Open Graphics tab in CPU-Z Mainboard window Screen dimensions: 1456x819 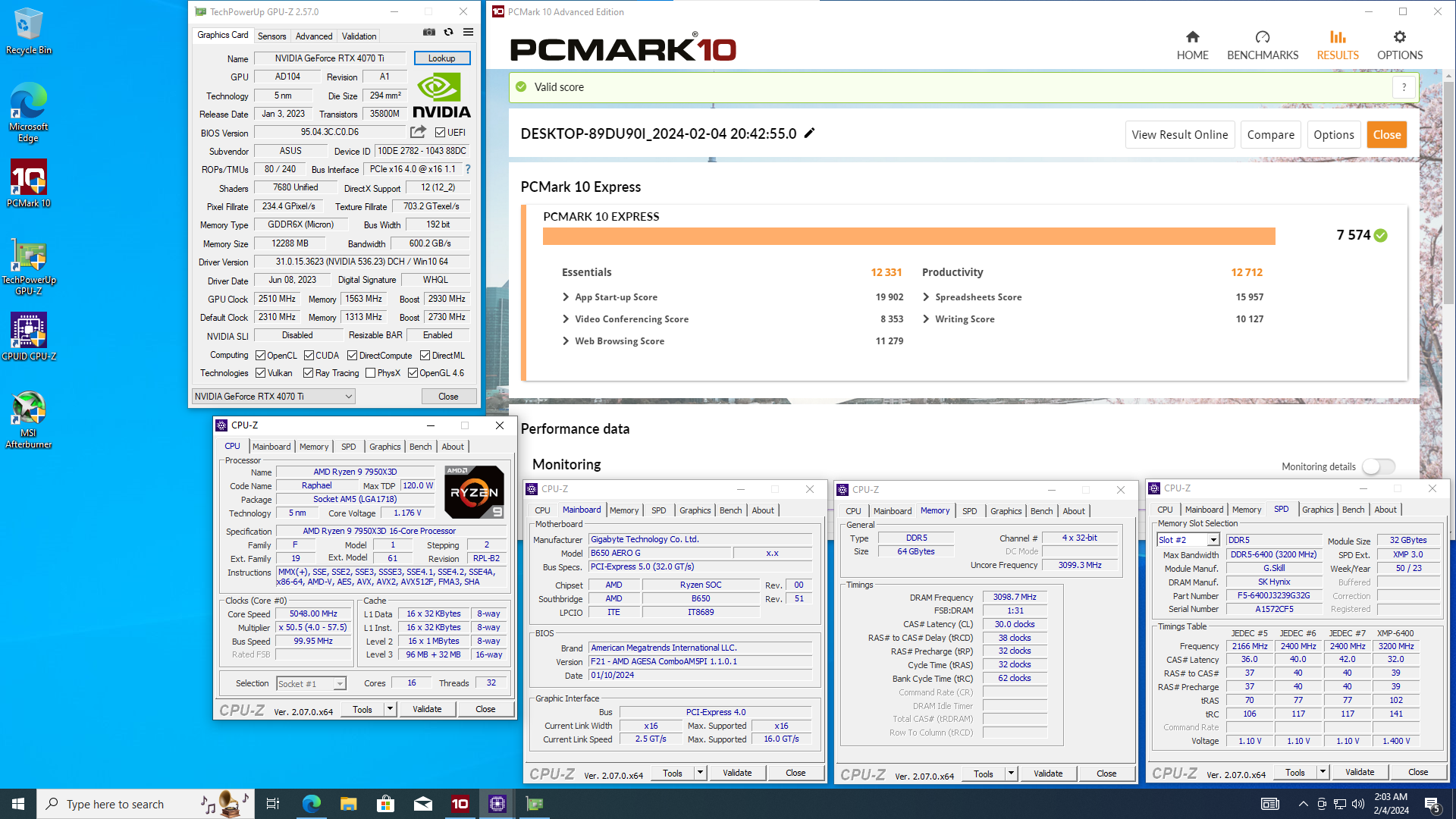[695, 510]
